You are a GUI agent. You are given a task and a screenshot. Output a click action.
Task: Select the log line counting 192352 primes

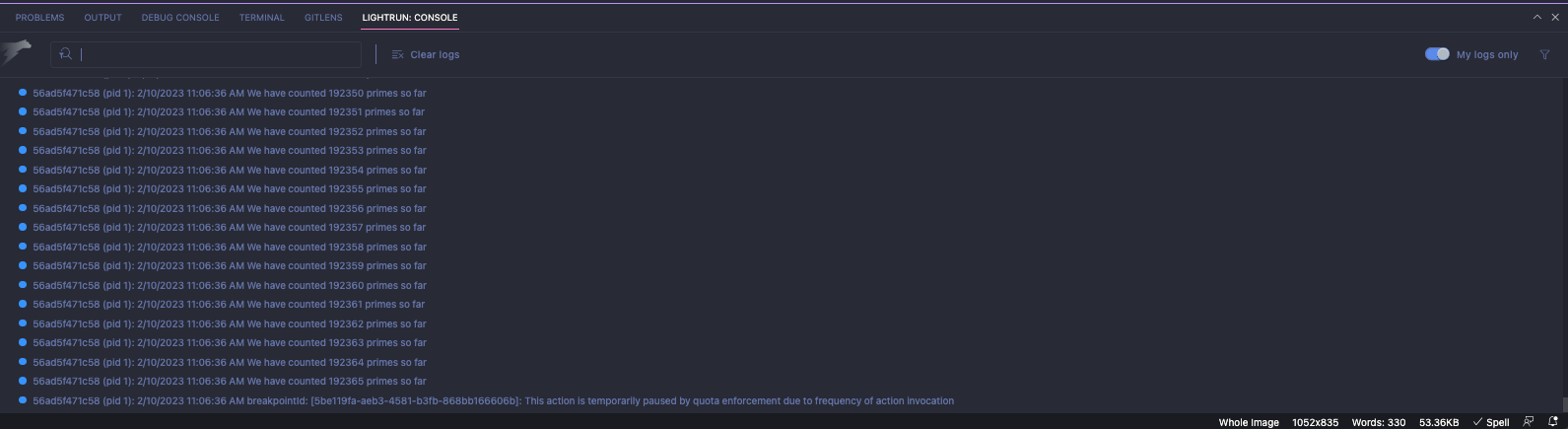pos(229,131)
